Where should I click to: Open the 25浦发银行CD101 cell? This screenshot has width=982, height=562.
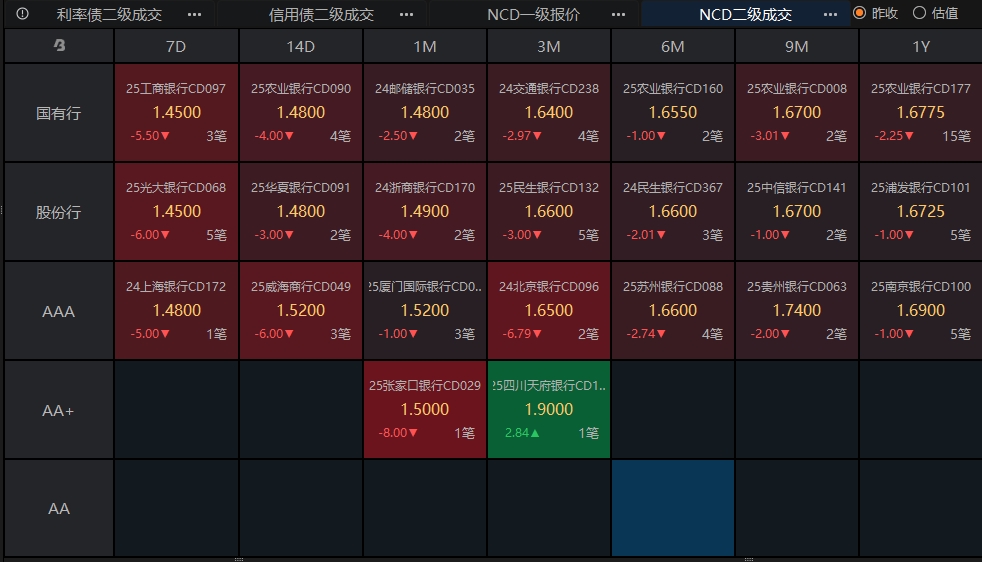click(x=921, y=212)
